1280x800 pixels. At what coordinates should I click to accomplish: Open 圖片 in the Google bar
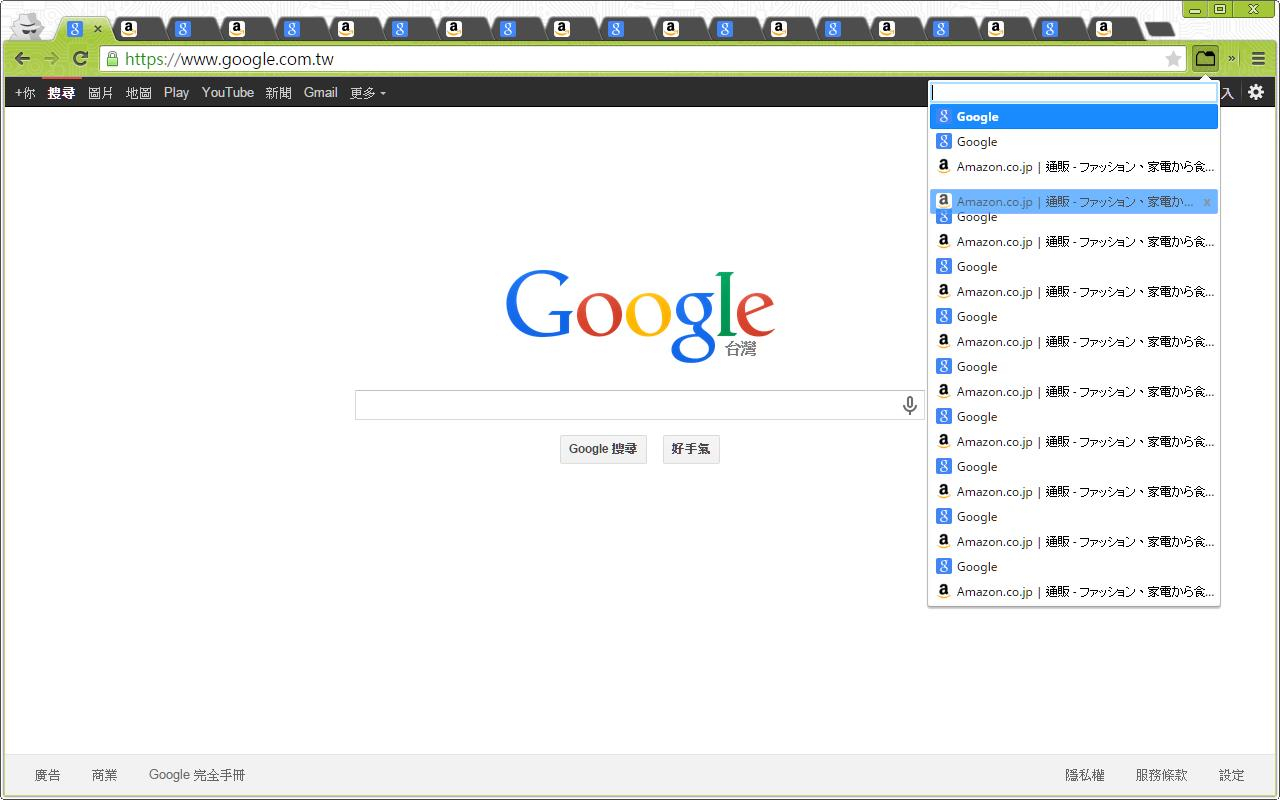pos(101,93)
